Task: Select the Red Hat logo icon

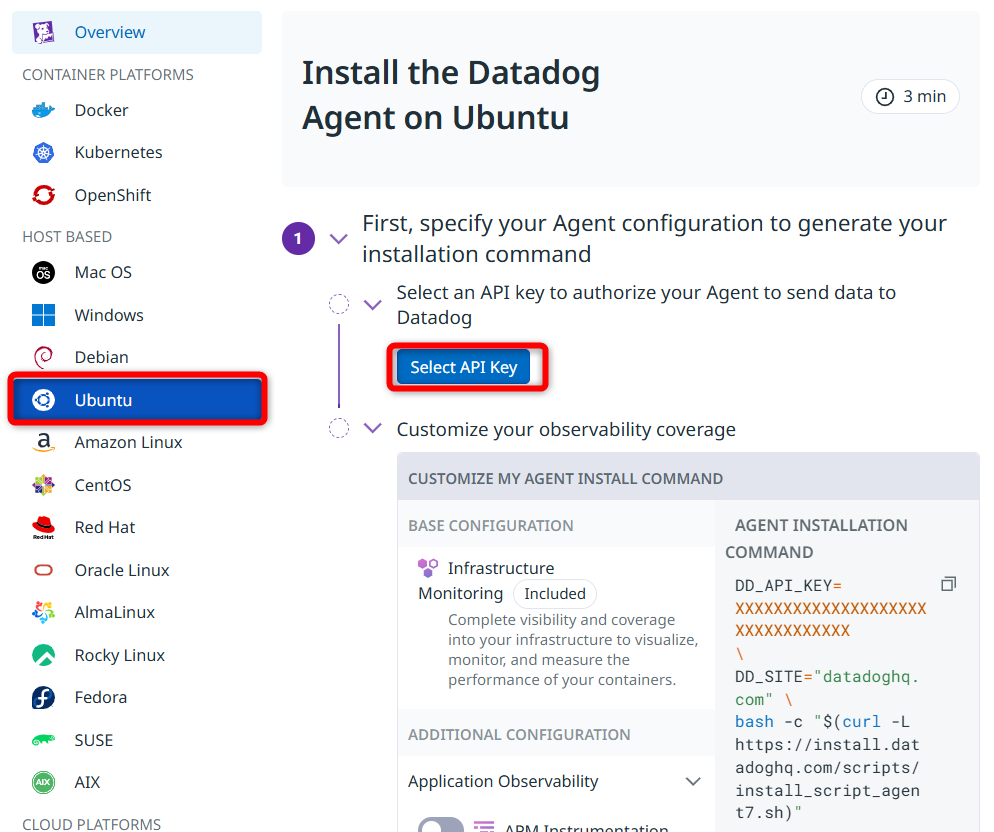Action: click(x=43, y=528)
